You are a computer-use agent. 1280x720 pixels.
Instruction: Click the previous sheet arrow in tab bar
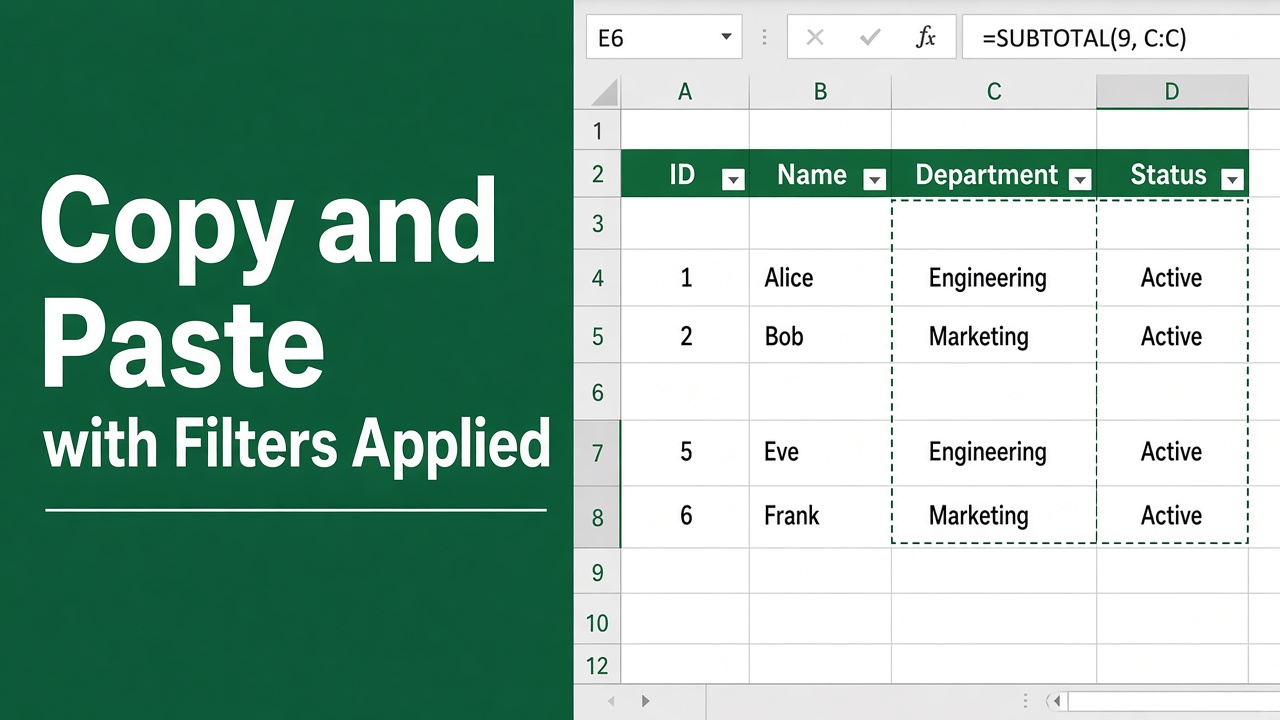click(611, 702)
